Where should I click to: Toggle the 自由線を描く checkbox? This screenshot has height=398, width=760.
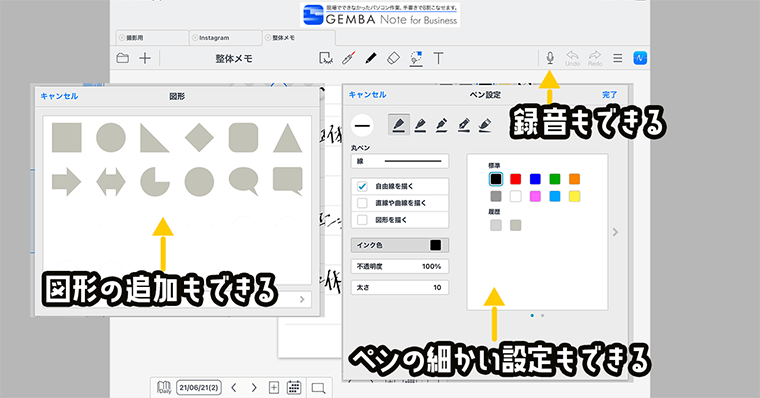tap(362, 186)
